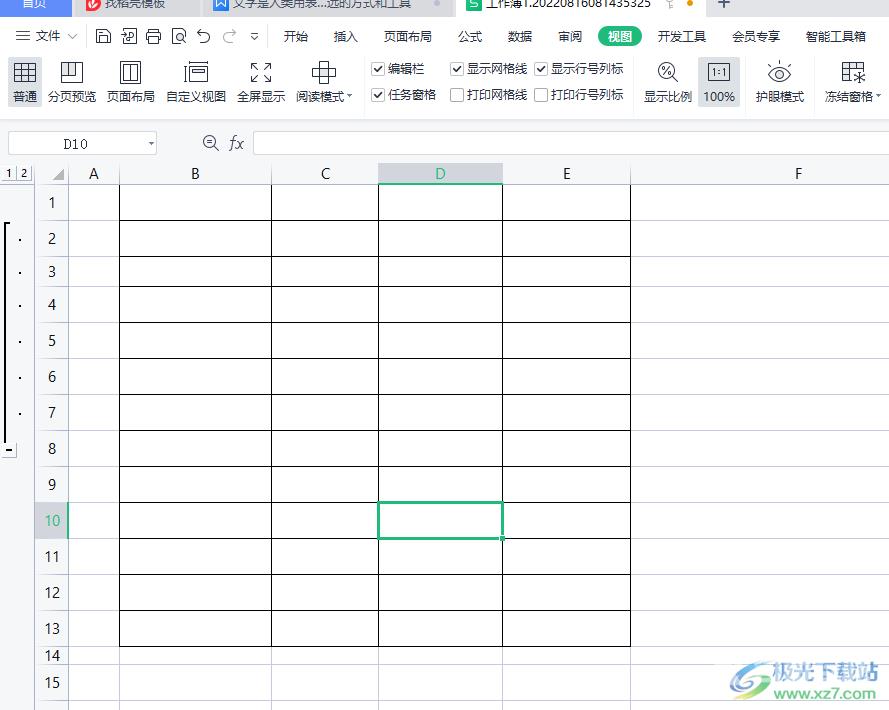
Task: Click the export to PDF icon
Action: pyautogui.click(x=129, y=36)
